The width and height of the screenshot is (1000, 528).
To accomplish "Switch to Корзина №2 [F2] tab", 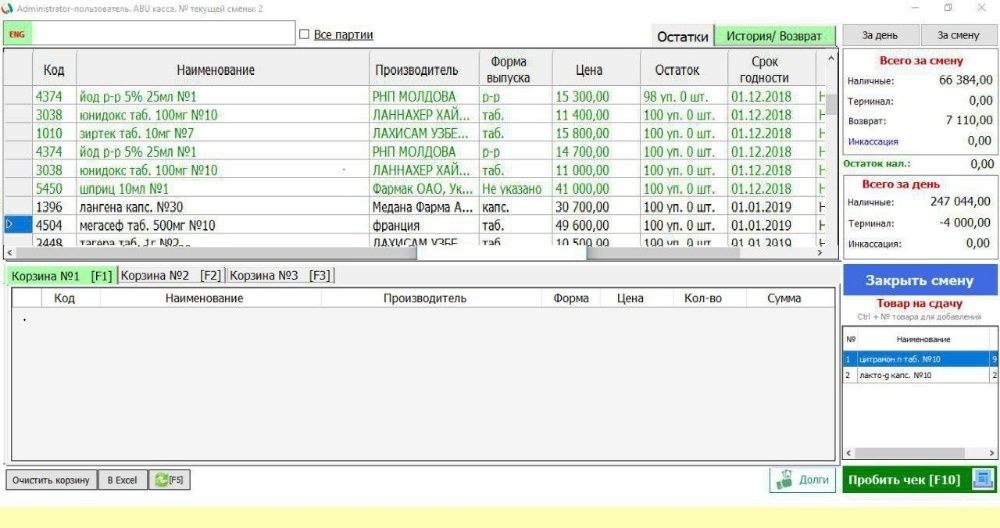I will 171,275.
